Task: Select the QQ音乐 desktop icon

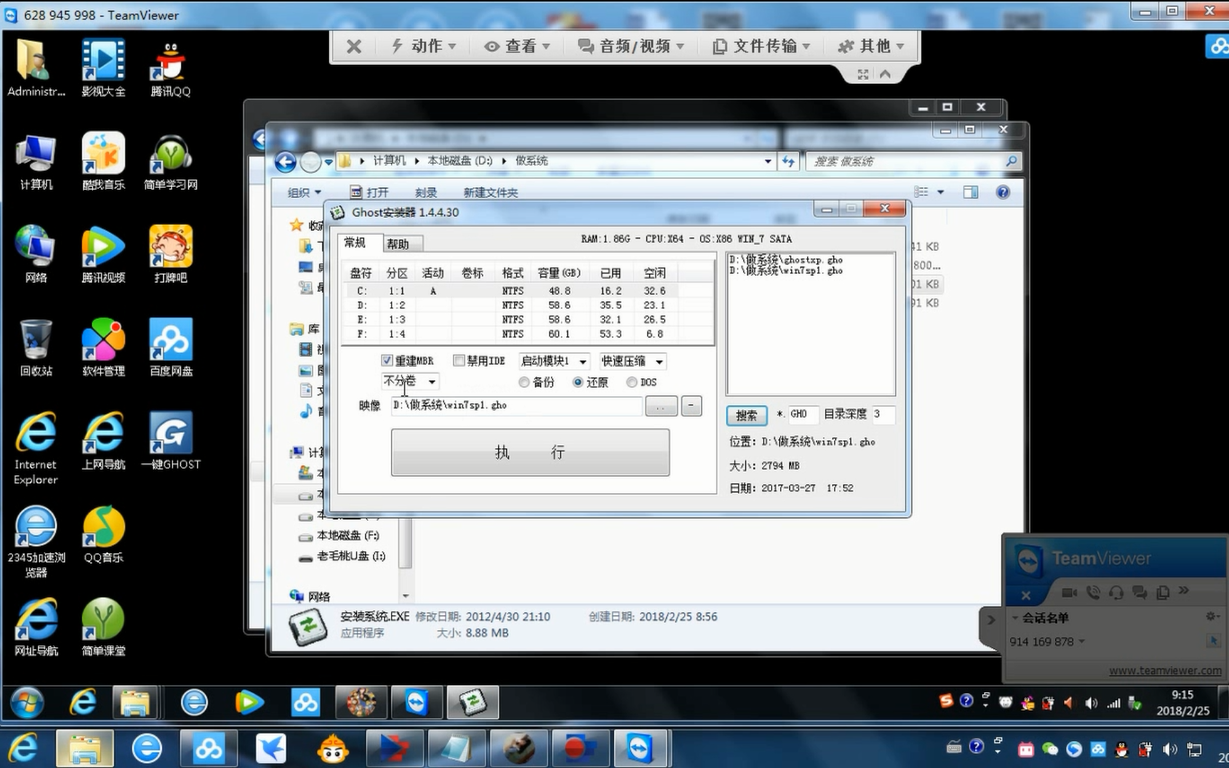Action: point(103,535)
